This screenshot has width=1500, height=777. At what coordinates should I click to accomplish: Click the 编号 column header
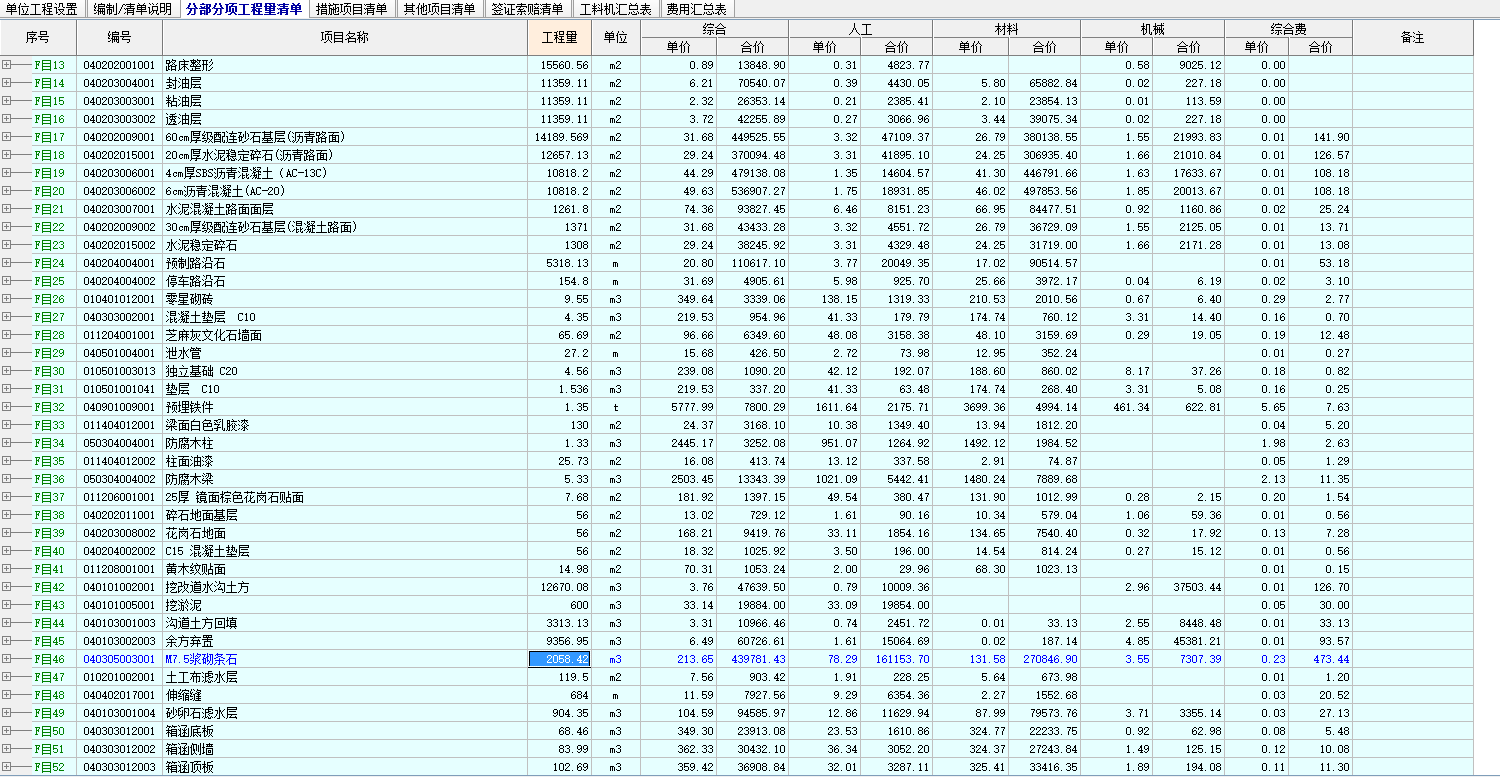[x=119, y=38]
